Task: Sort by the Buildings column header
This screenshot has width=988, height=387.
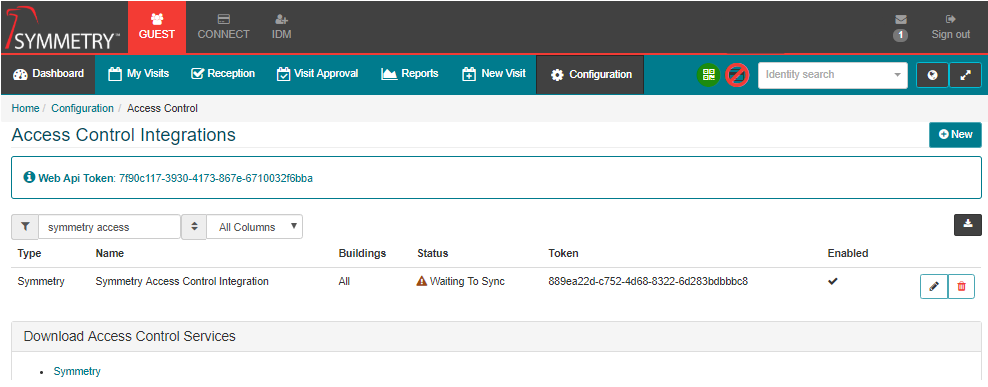Action: tap(362, 253)
